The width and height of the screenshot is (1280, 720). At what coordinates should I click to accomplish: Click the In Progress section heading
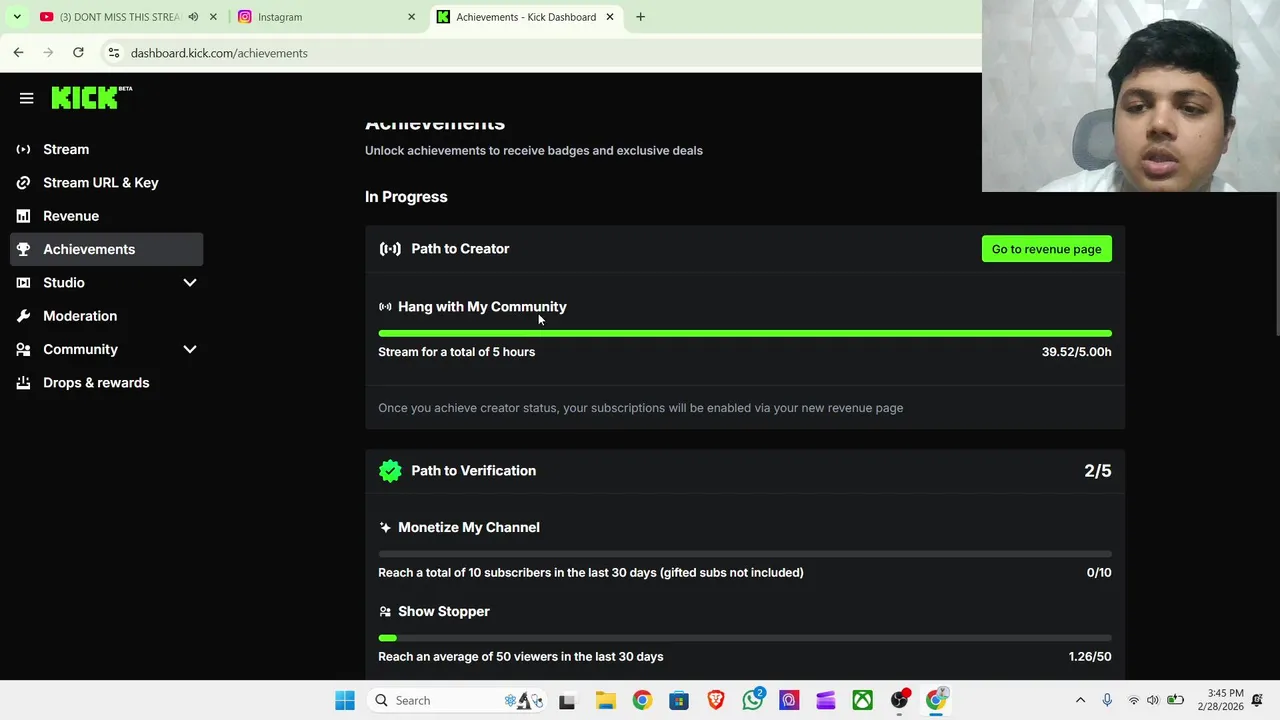[406, 197]
